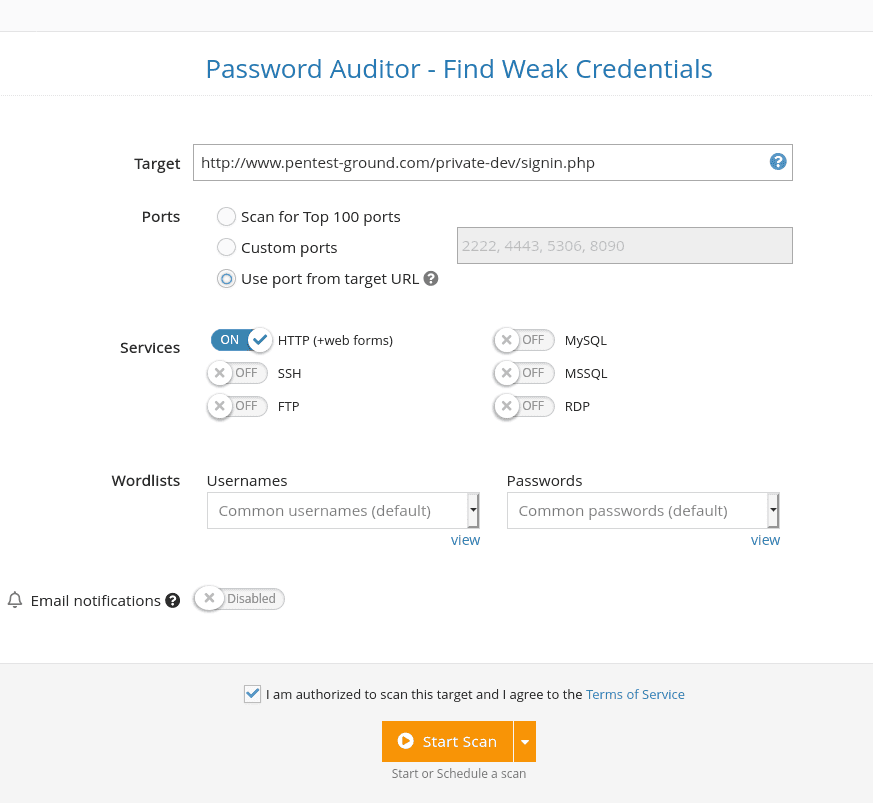Image resolution: width=873 pixels, height=803 pixels.
Task: Open the Target field help tooltip icon
Action: point(777,161)
